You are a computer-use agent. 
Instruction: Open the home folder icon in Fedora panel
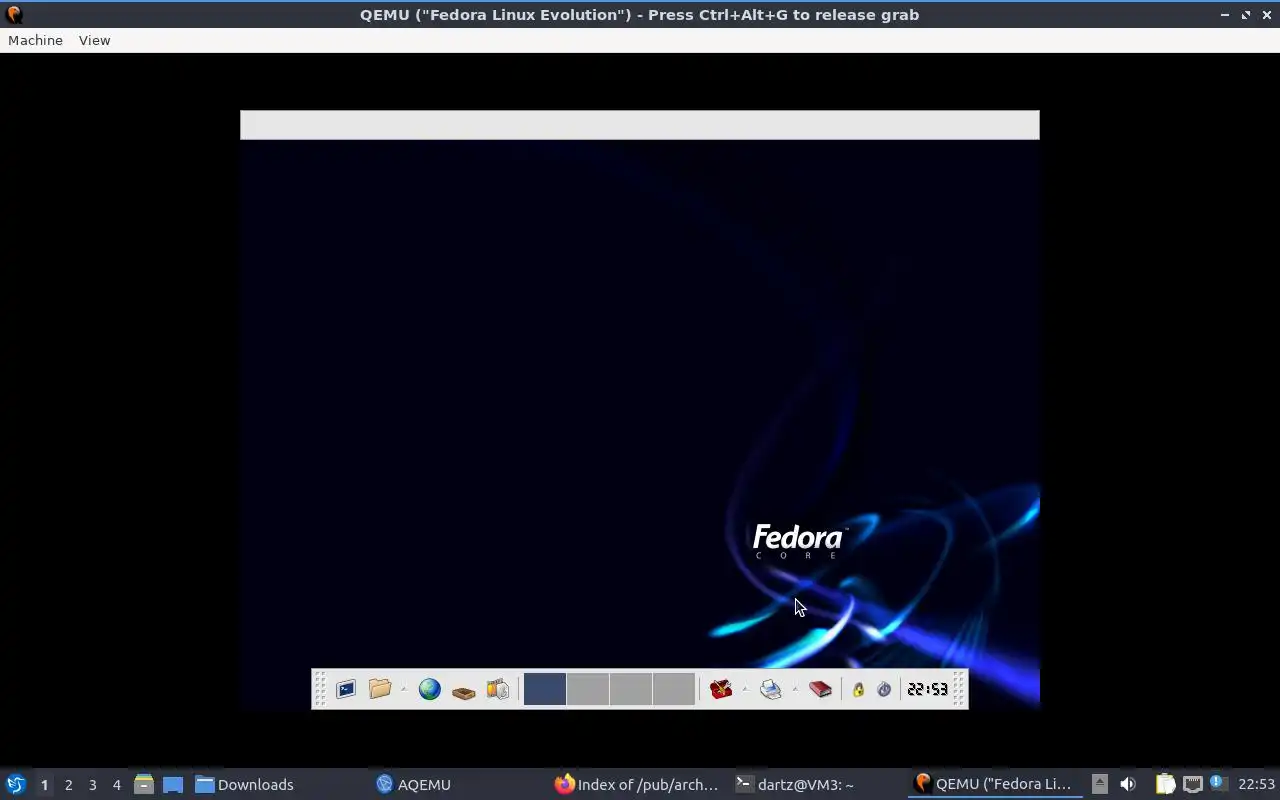point(380,689)
